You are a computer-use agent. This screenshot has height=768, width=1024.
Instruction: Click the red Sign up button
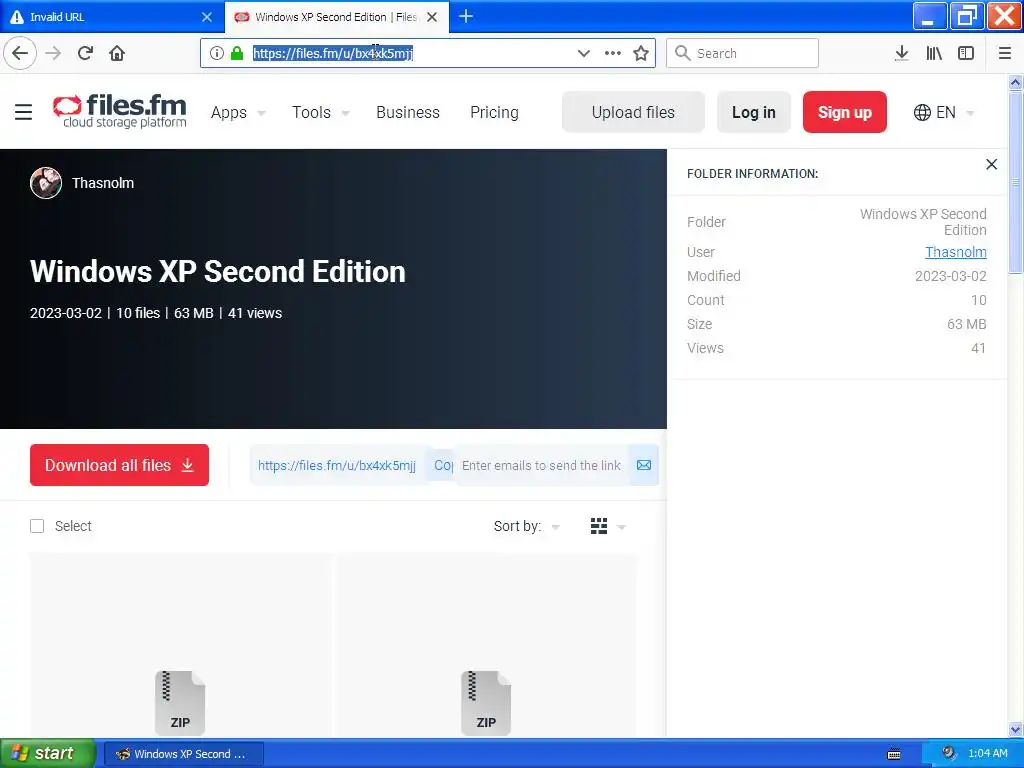(844, 112)
